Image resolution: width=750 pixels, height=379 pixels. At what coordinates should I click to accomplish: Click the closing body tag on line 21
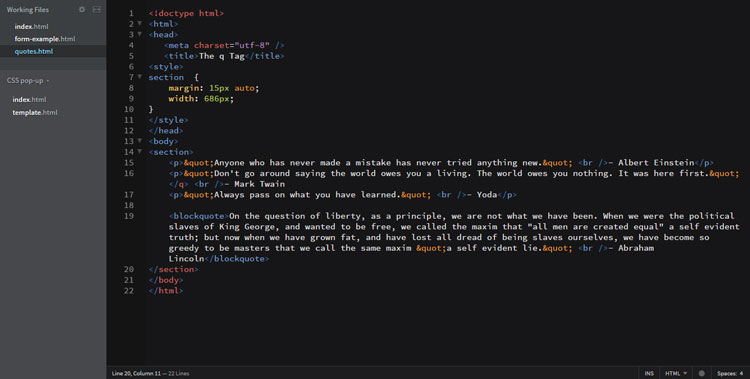pos(166,280)
